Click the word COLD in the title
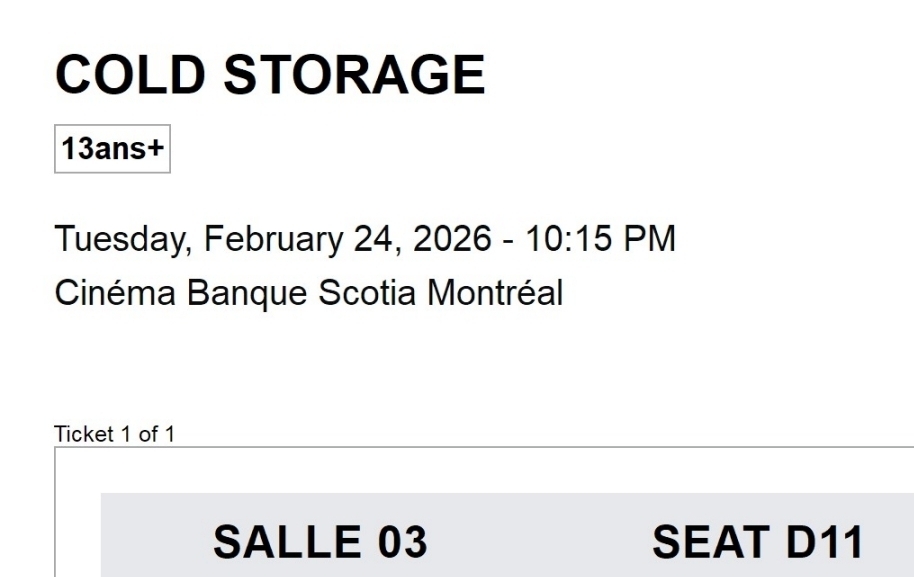This screenshot has width=914, height=577. pos(125,76)
